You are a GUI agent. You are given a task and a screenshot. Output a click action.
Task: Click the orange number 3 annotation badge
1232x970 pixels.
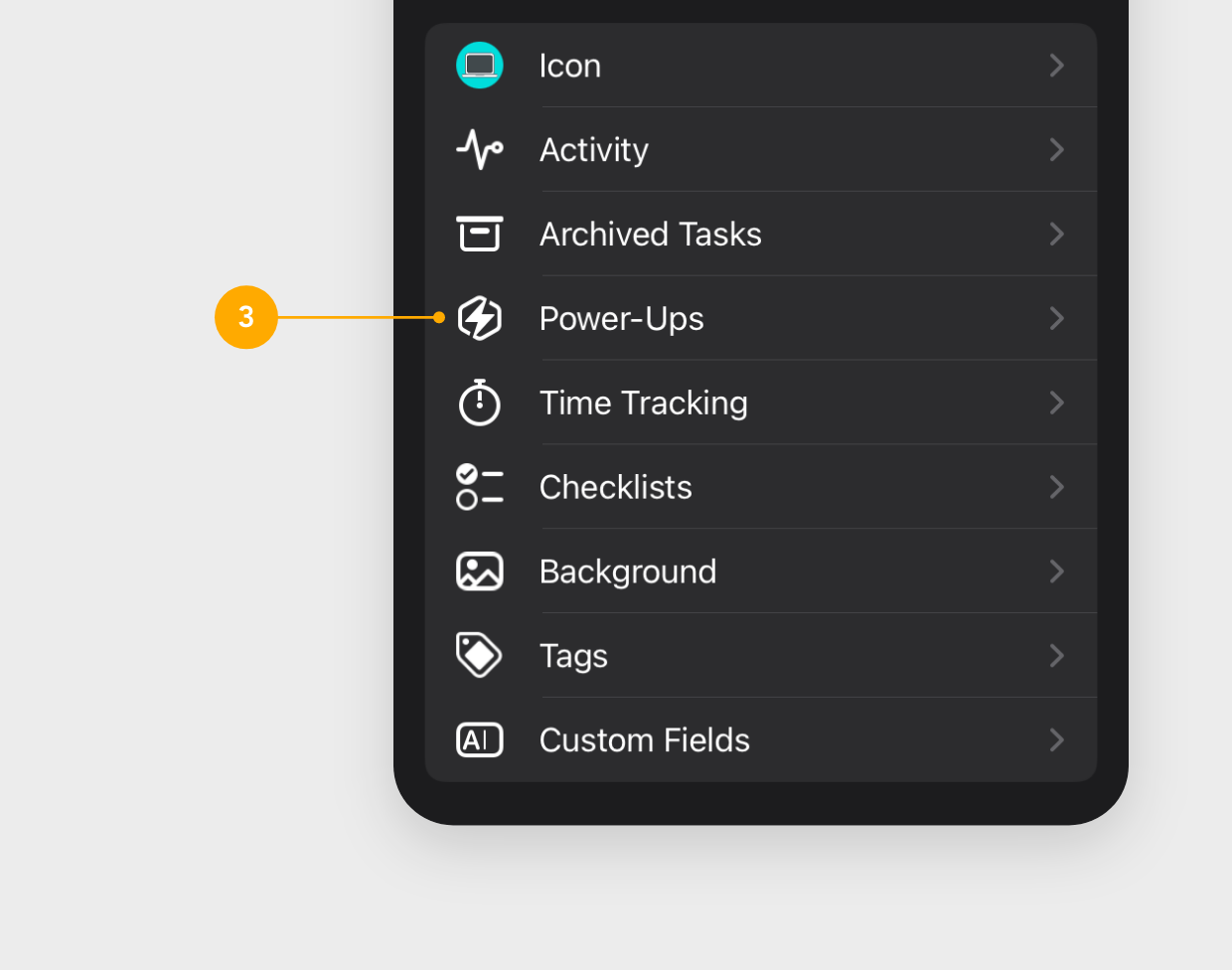[x=245, y=318]
